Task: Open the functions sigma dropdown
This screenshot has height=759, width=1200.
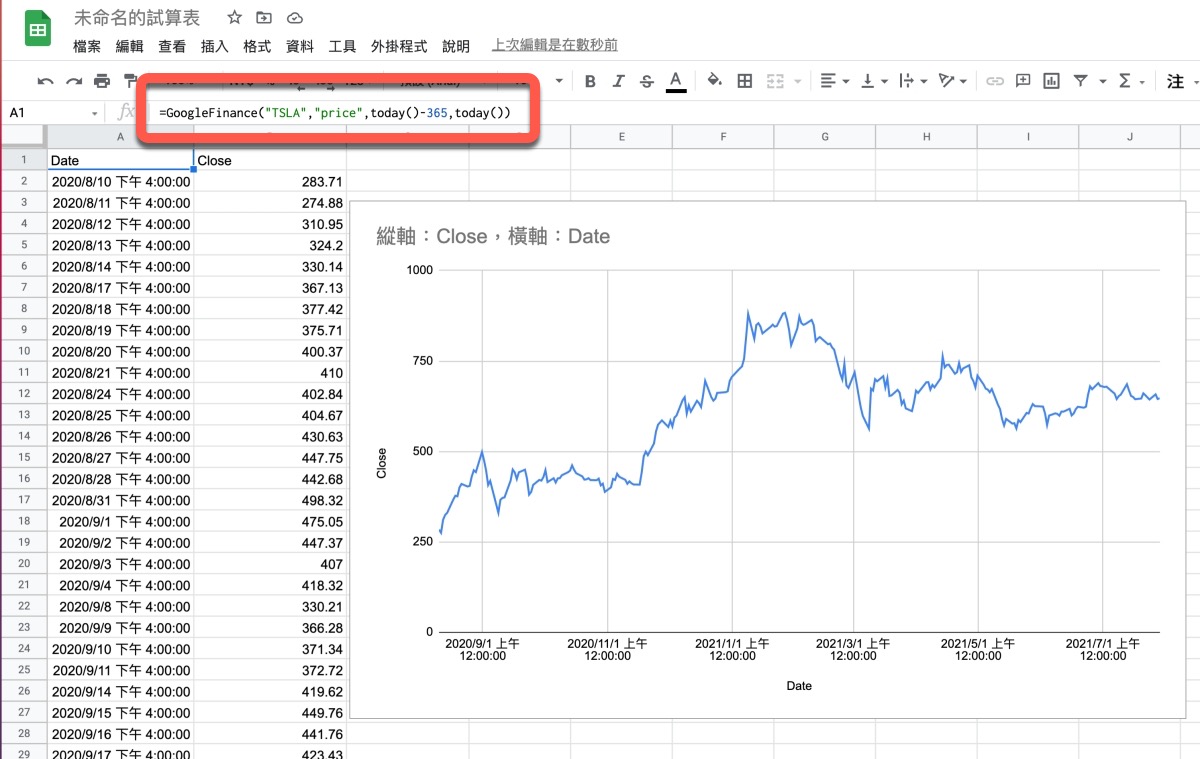Action: [1130, 81]
